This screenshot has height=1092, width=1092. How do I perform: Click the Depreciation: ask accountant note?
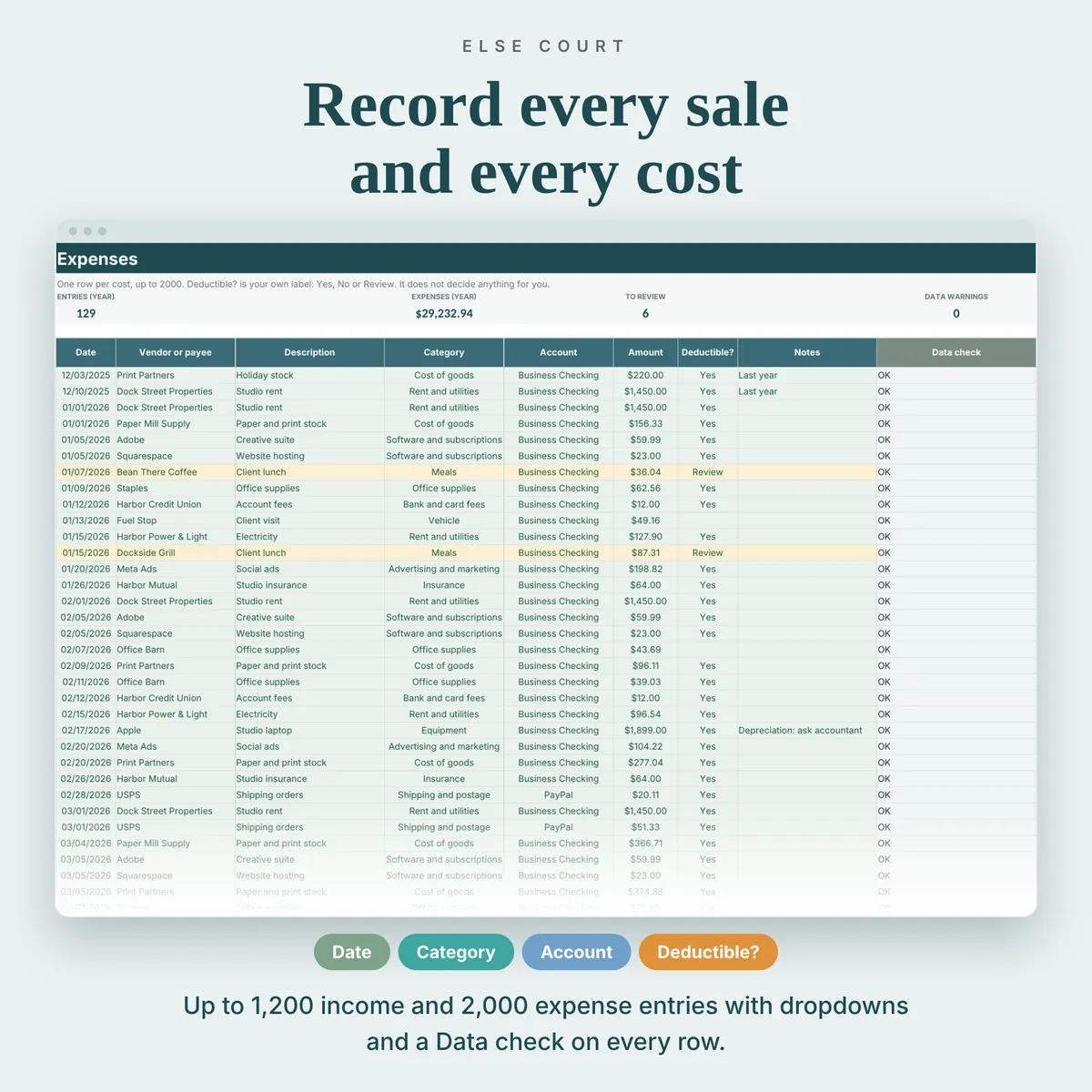click(806, 730)
